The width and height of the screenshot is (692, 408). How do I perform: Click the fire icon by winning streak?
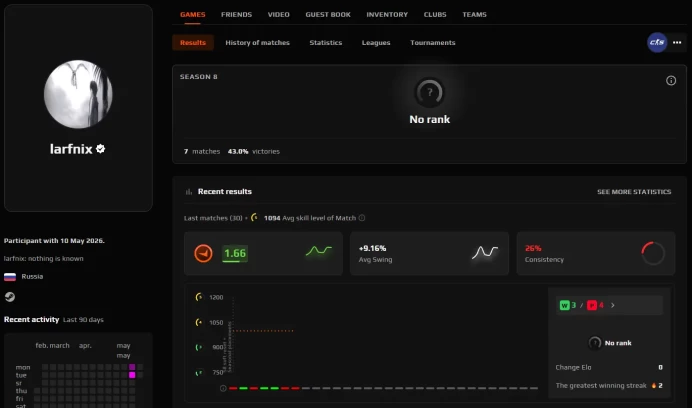click(654, 385)
